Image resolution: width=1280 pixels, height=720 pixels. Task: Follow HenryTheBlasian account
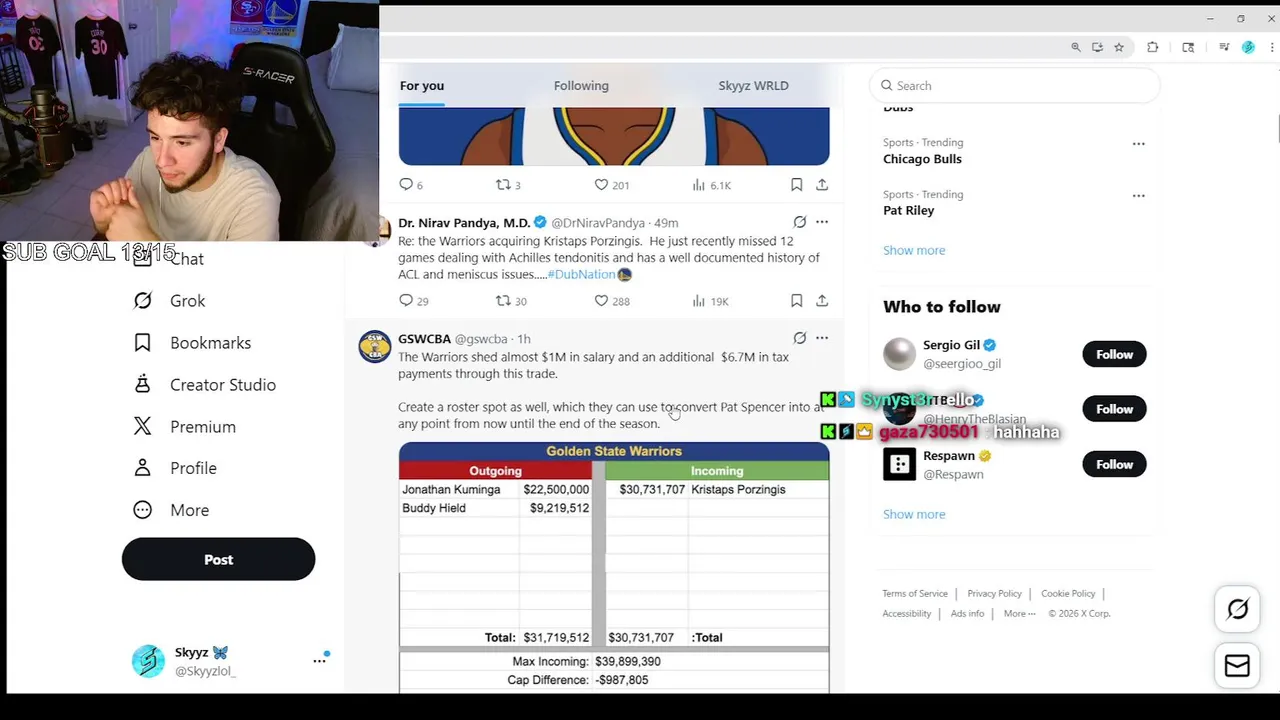(1114, 409)
